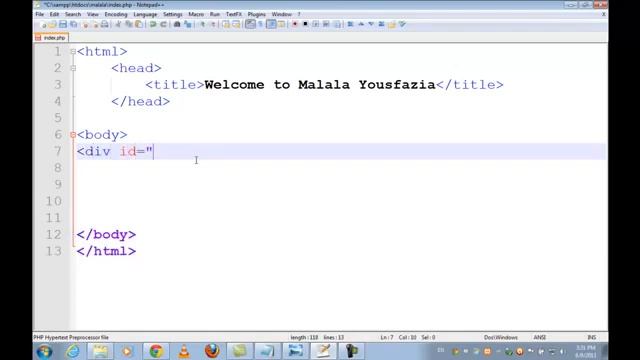Save the current recorded macro icon
This screenshot has height=360, width=640.
pos(337,24)
